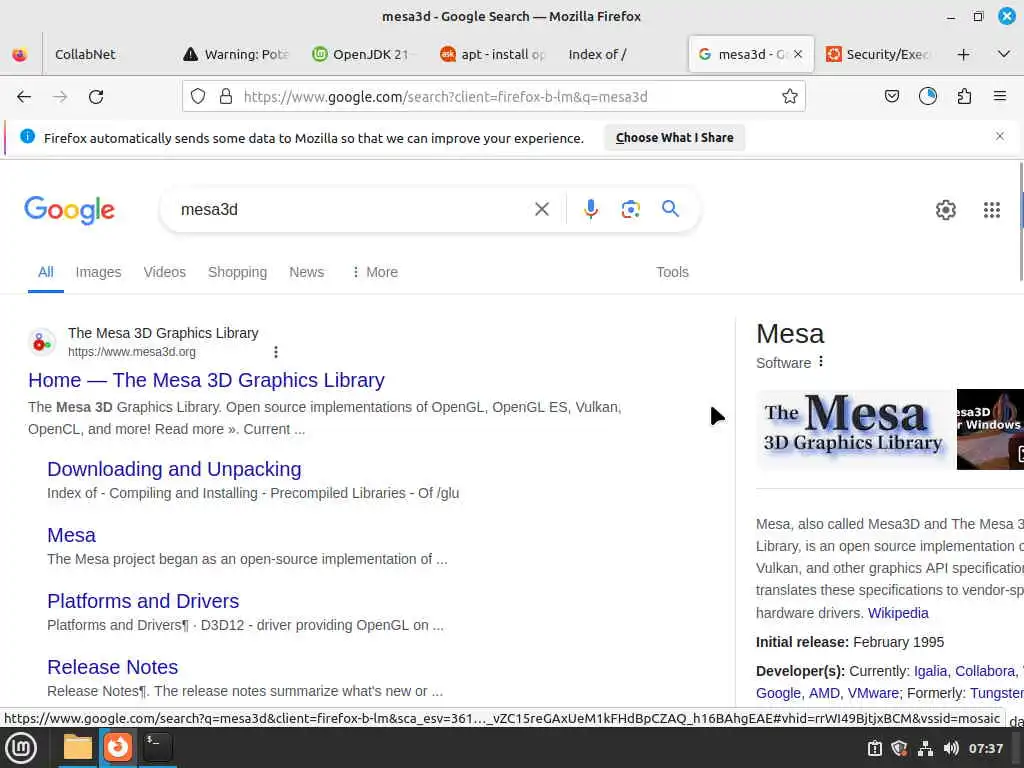Click the Google logo to go home
1024x768 pixels.
point(69,210)
